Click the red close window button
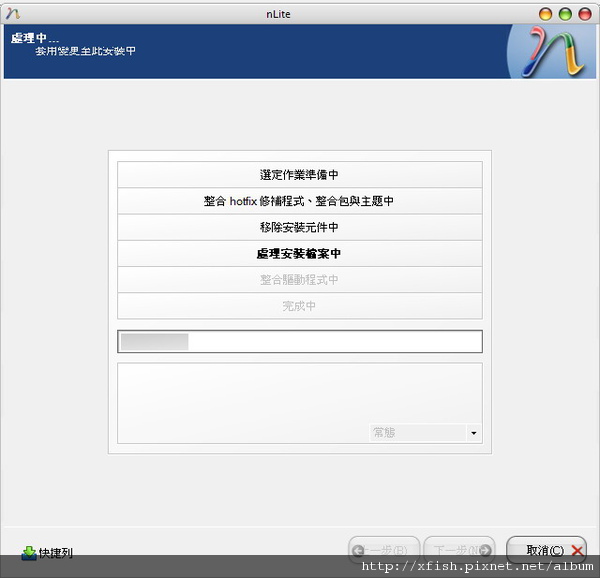This screenshot has height=578, width=600. pyautogui.click(x=585, y=14)
